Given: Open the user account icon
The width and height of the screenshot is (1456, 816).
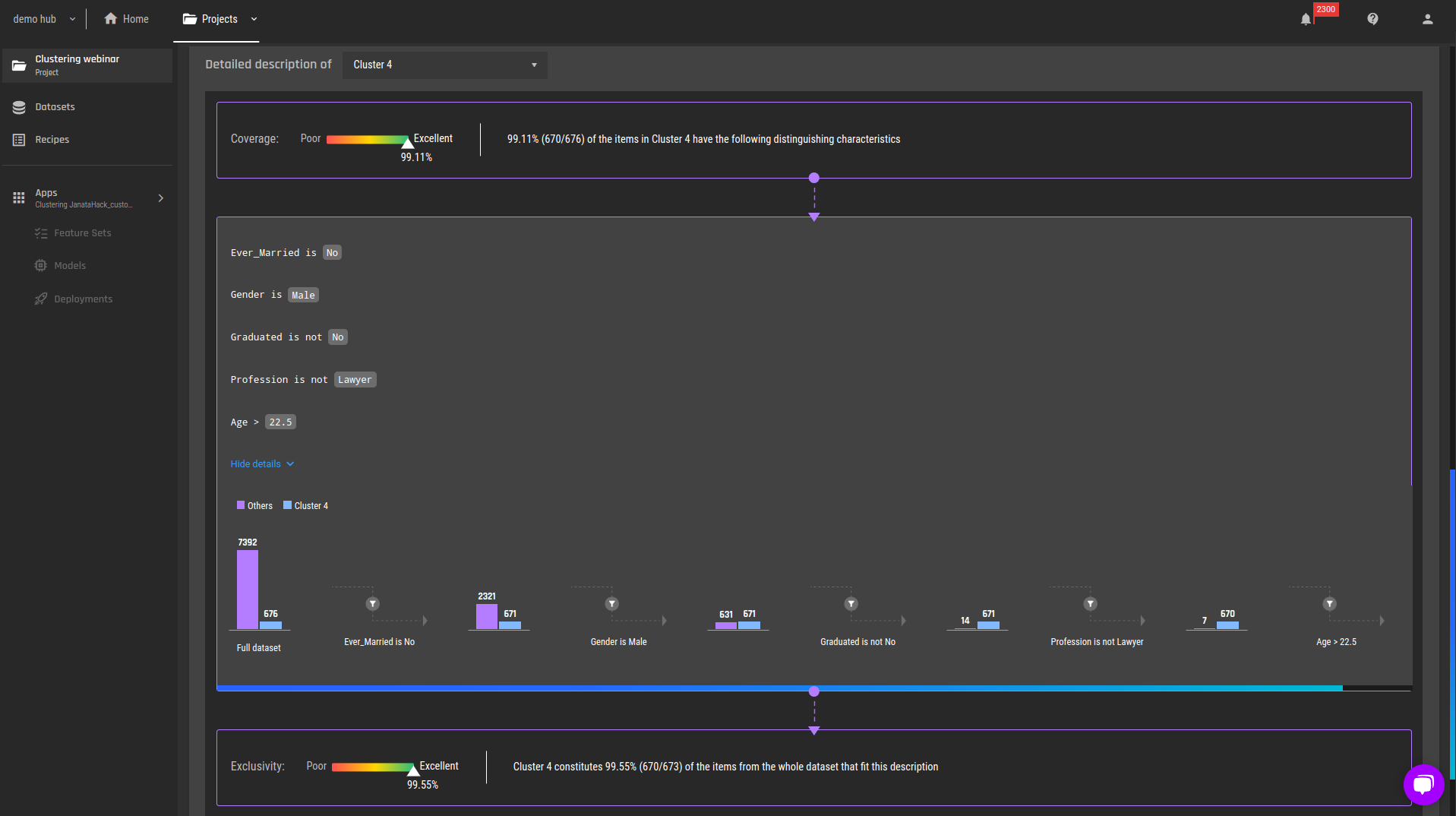Looking at the screenshot, I should click(x=1427, y=19).
